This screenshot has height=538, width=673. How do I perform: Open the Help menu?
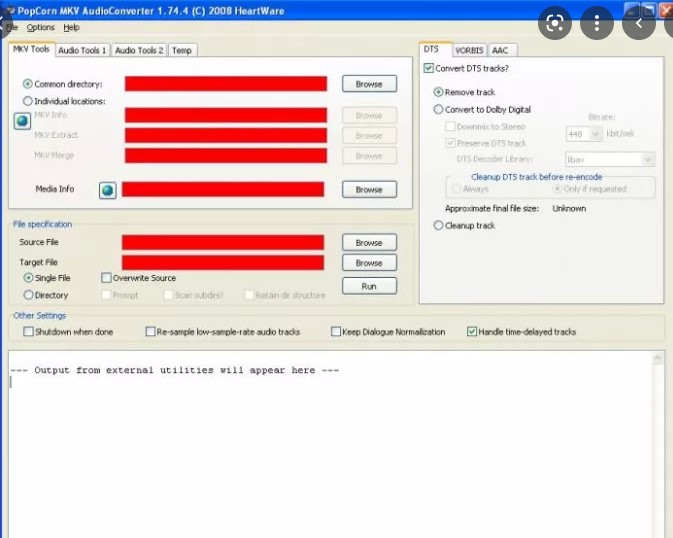point(71,27)
